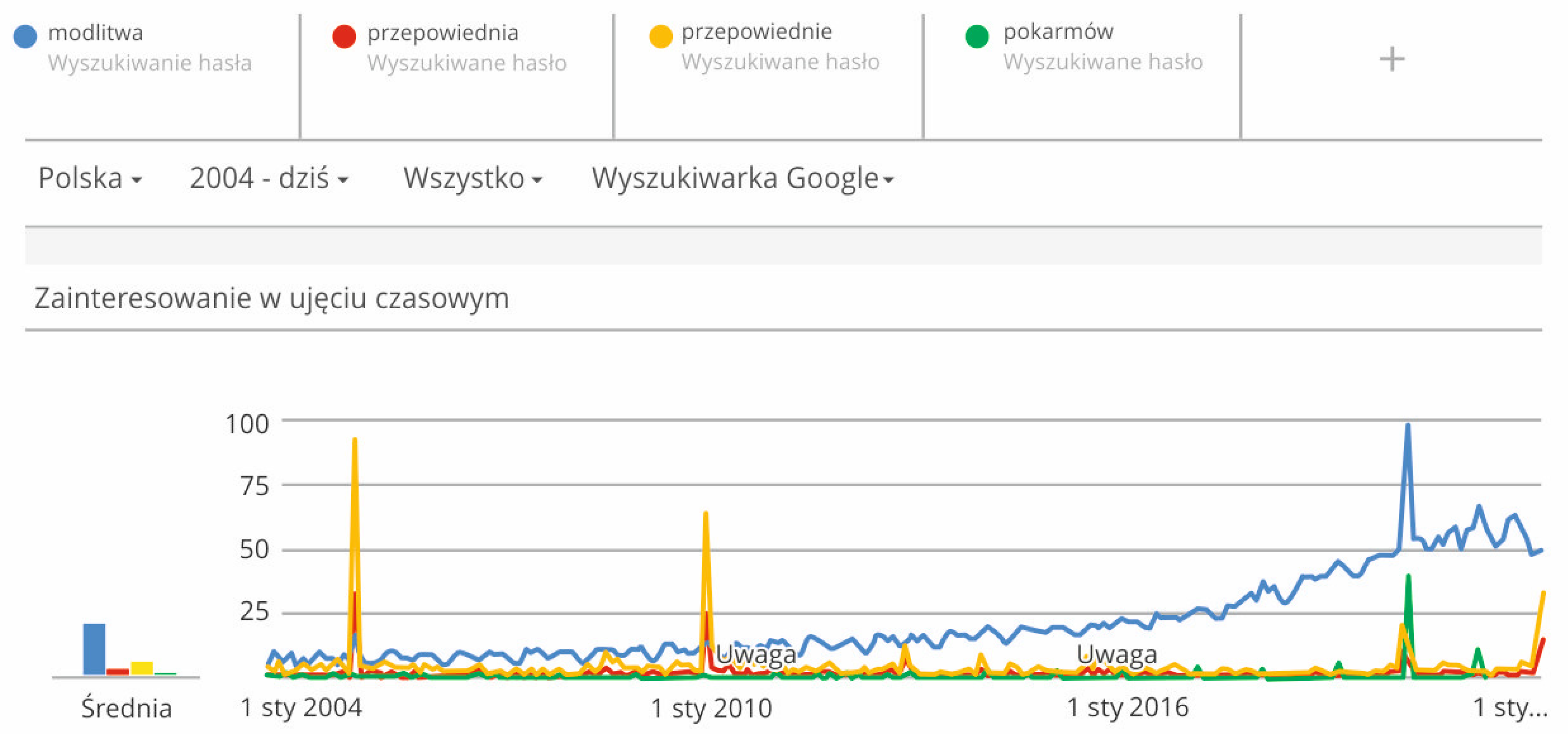Select the modlitwa search term

pyautogui.click(x=95, y=33)
